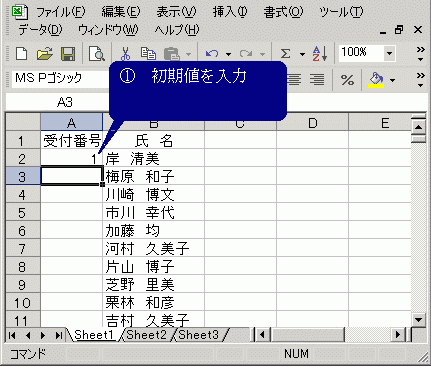Go to the first sheet tab arrow
The height and width of the screenshot is (366, 431).
[x=12, y=335]
